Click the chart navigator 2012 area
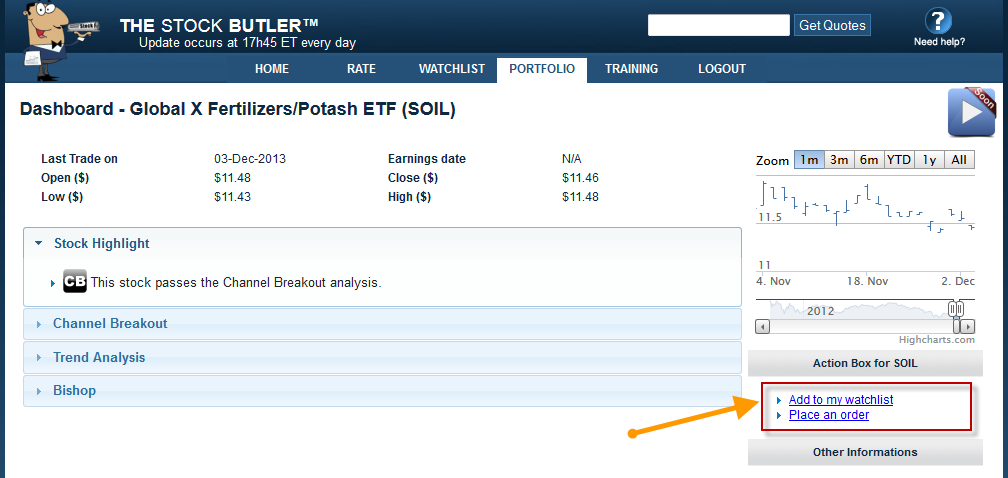Viewport: 1008px width, 478px height. (x=820, y=310)
